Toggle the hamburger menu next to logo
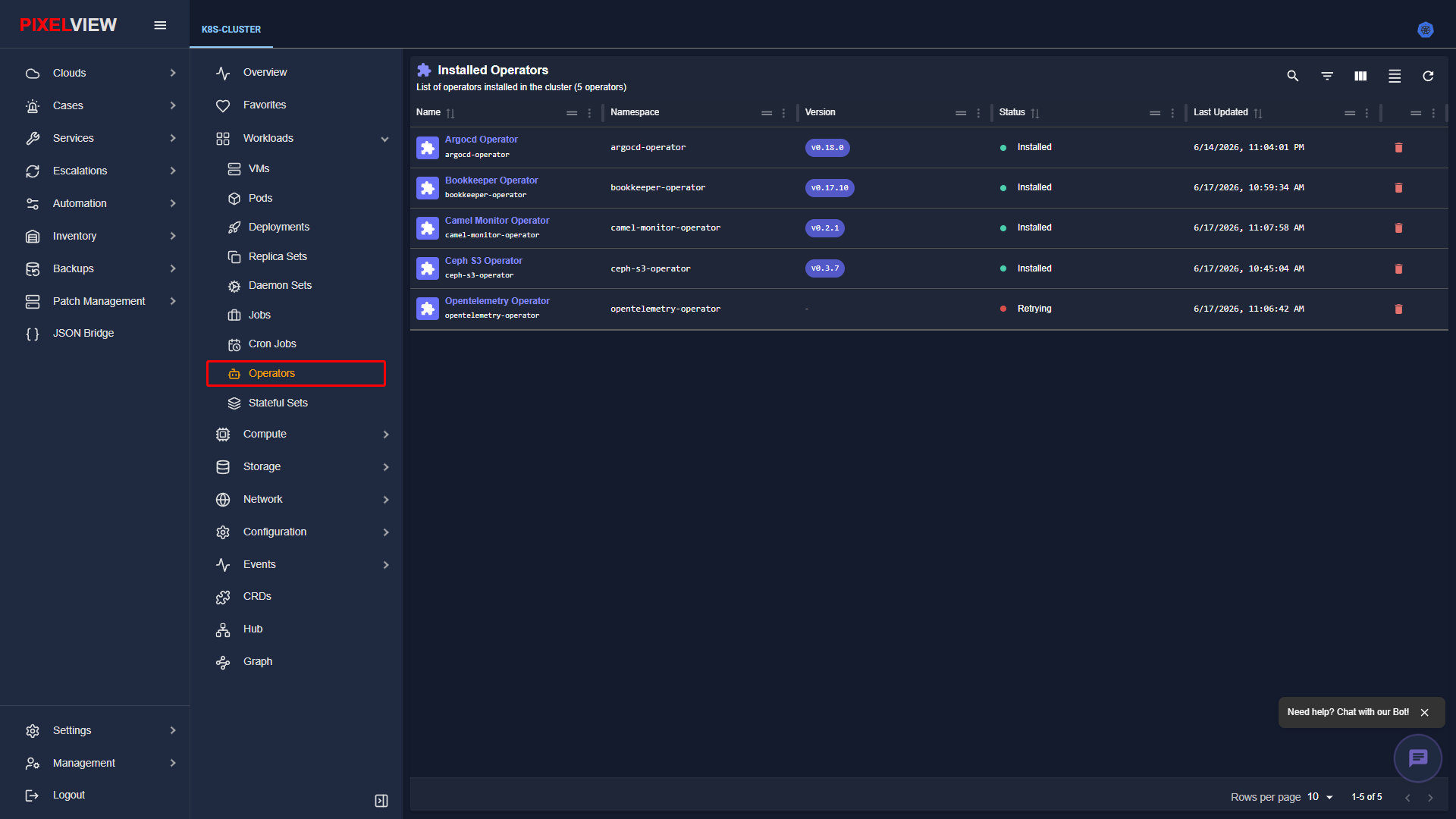 (x=160, y=25)
